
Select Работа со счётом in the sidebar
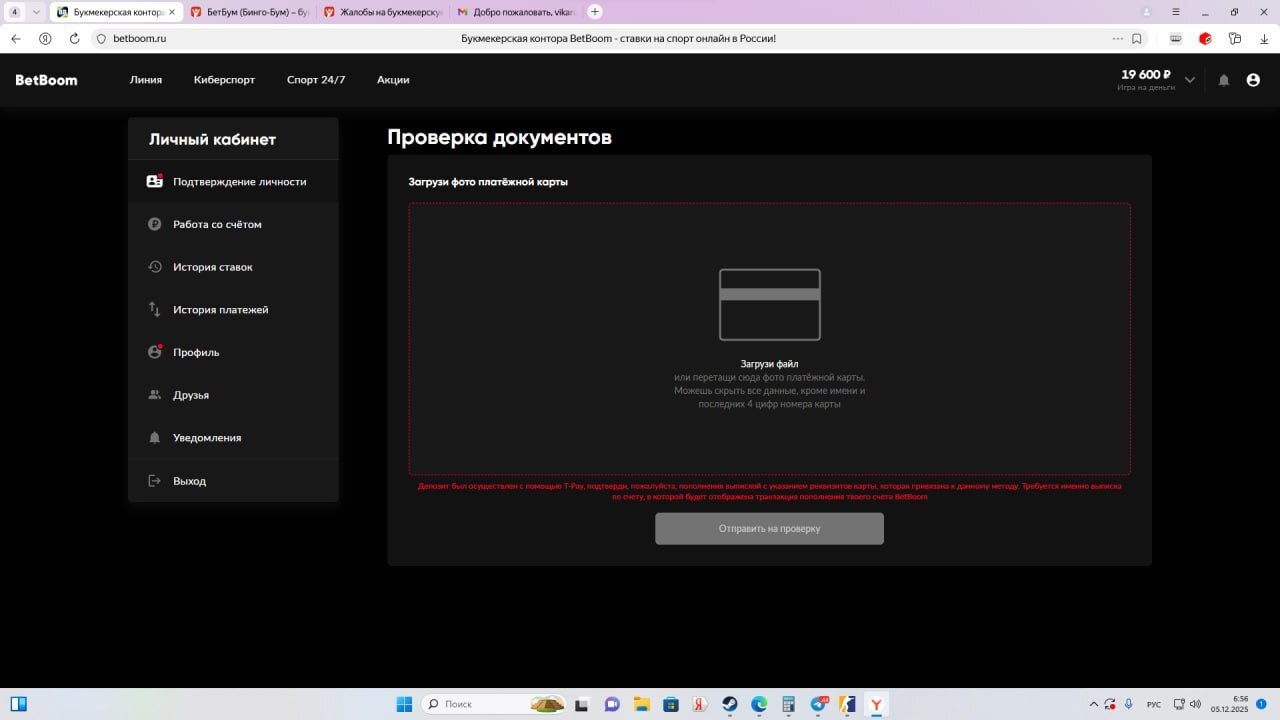click(217, 225)
